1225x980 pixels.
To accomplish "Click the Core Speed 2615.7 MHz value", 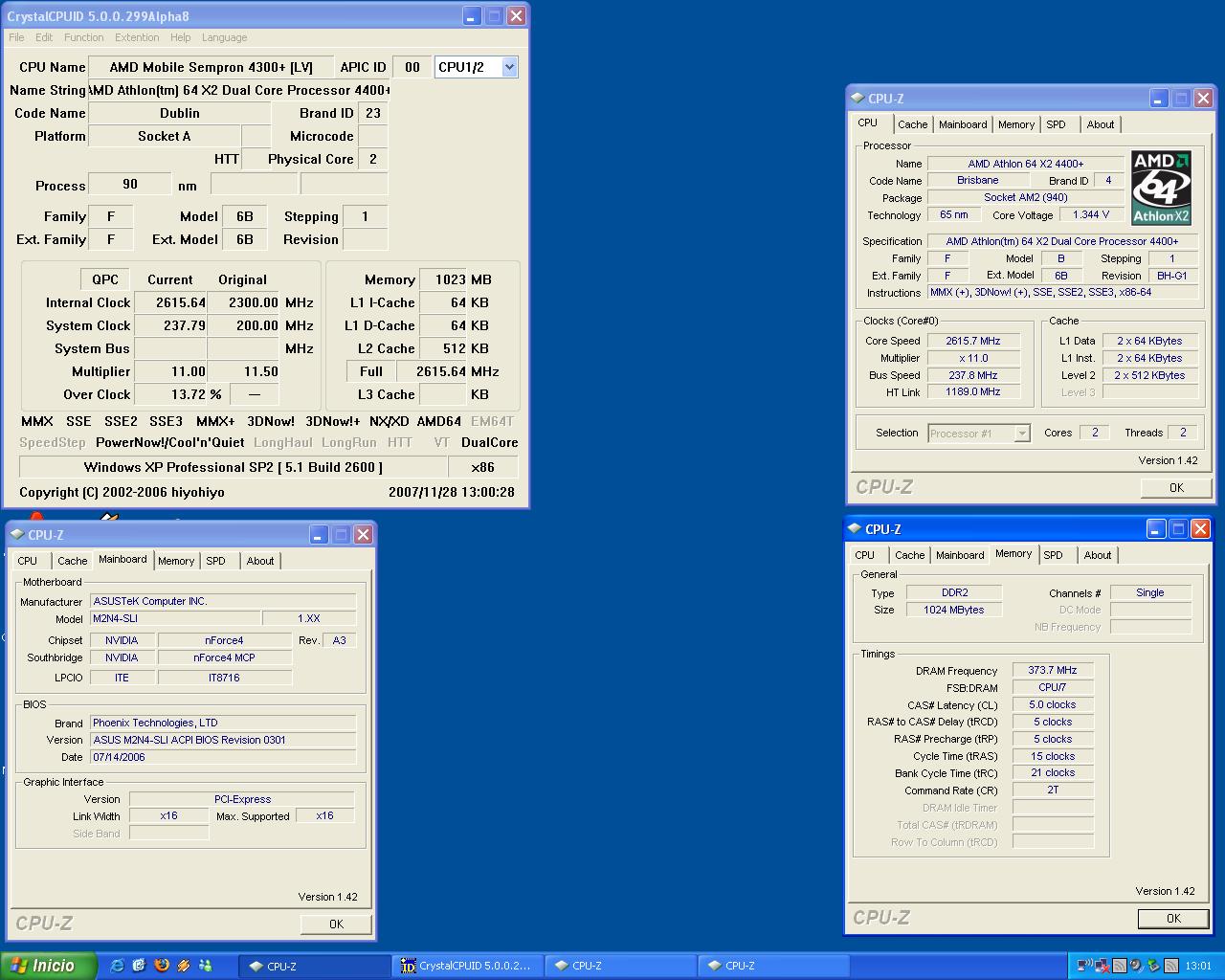I will [973, 341].
